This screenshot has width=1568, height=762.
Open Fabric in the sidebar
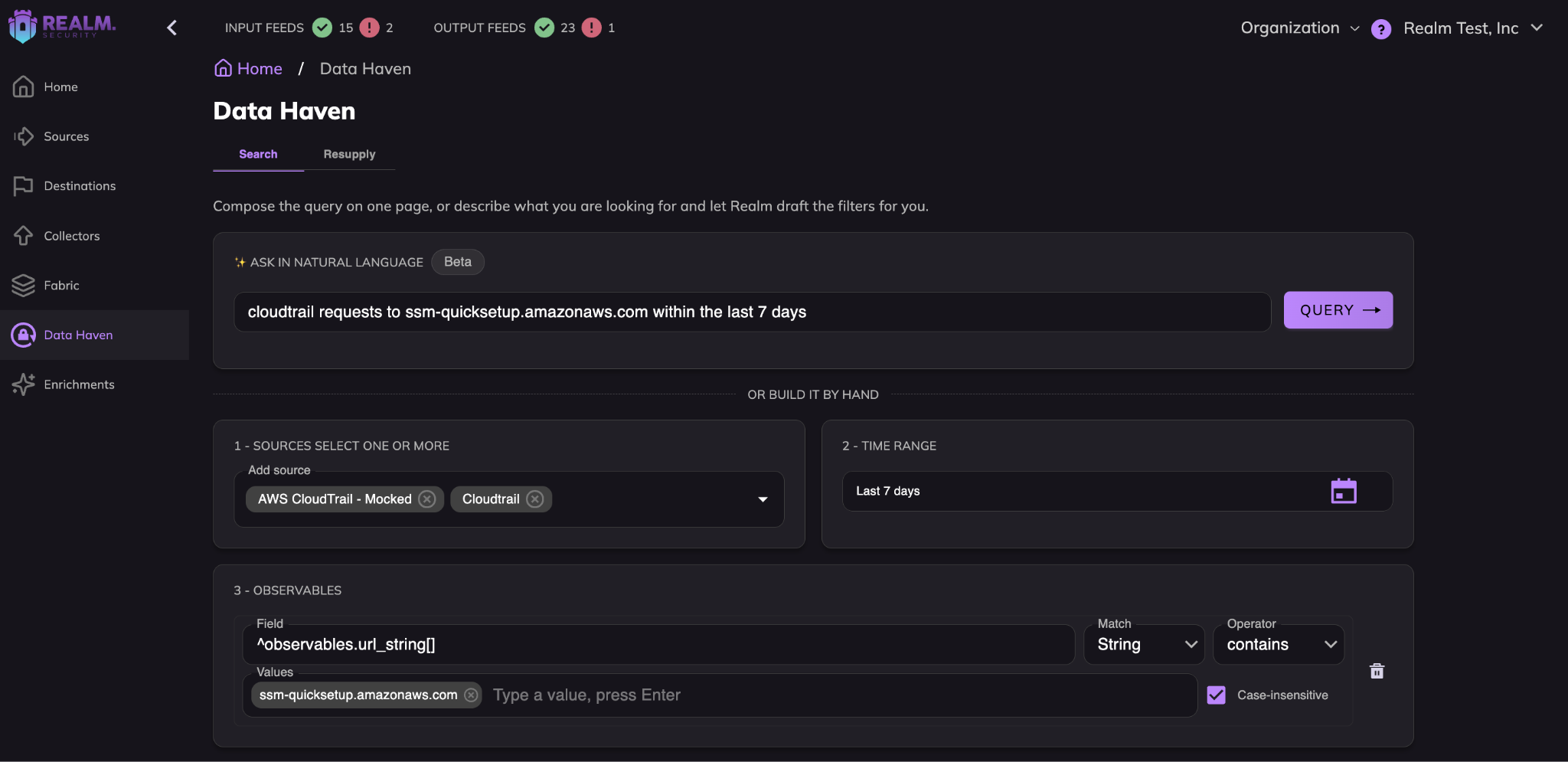(x=94, y=285)
